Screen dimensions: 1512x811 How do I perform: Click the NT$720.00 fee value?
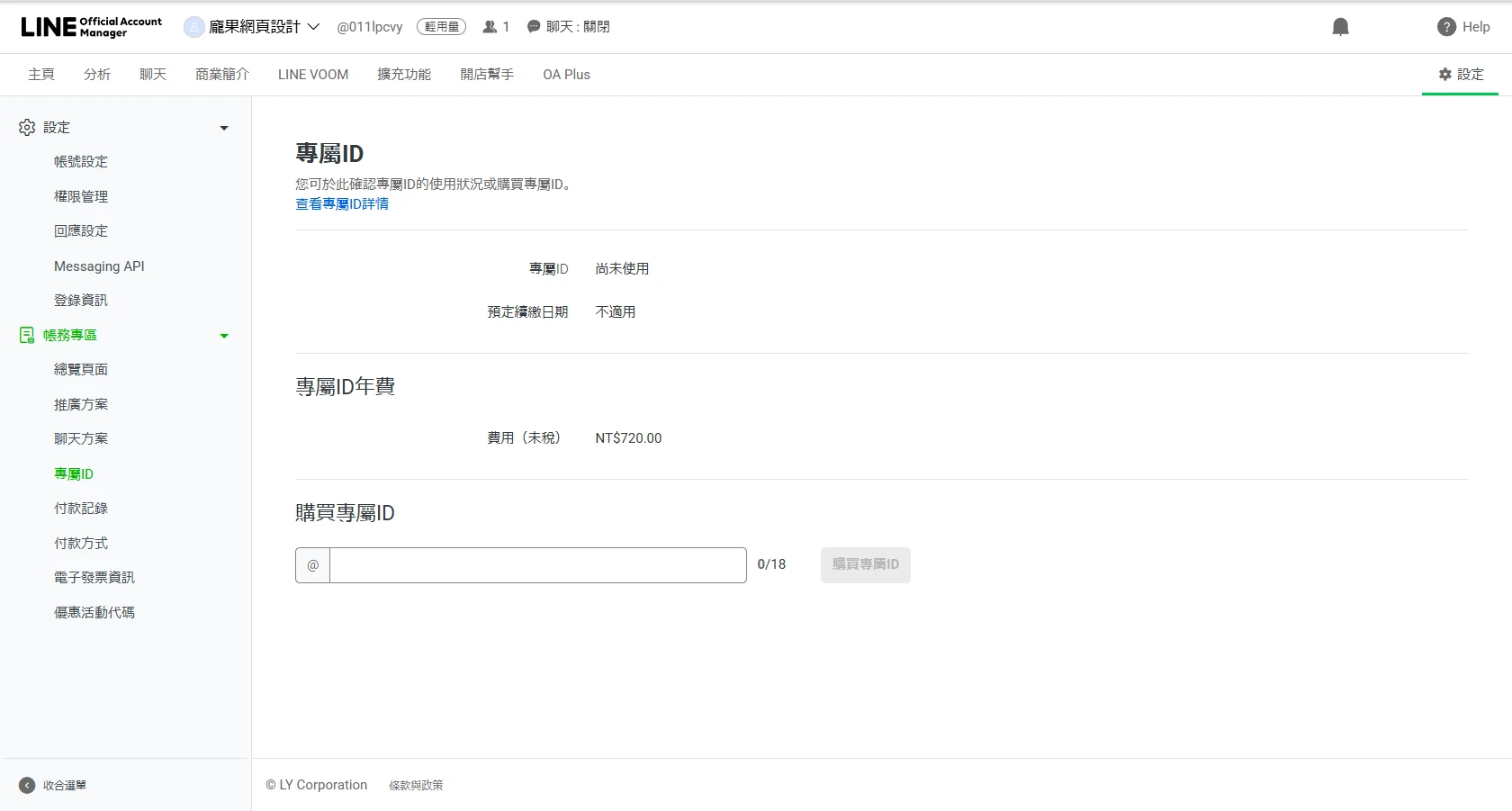(x=628, y=438)
